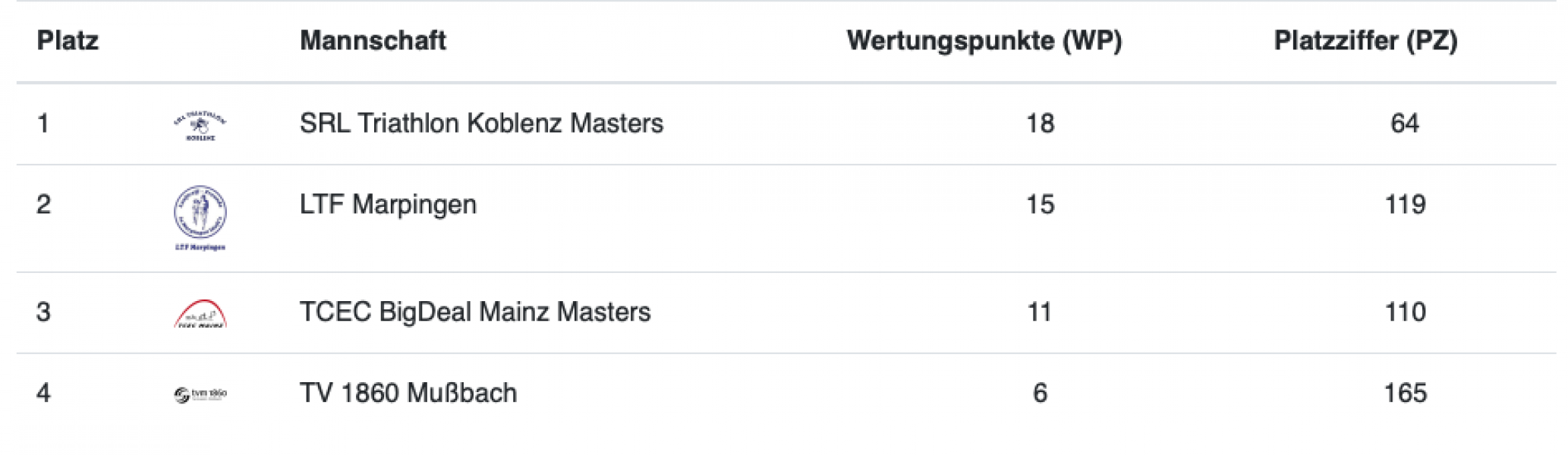Click rank number 3 in Platz column
1568x455 pixels.
pyautogui.click(x=43, y=312)
